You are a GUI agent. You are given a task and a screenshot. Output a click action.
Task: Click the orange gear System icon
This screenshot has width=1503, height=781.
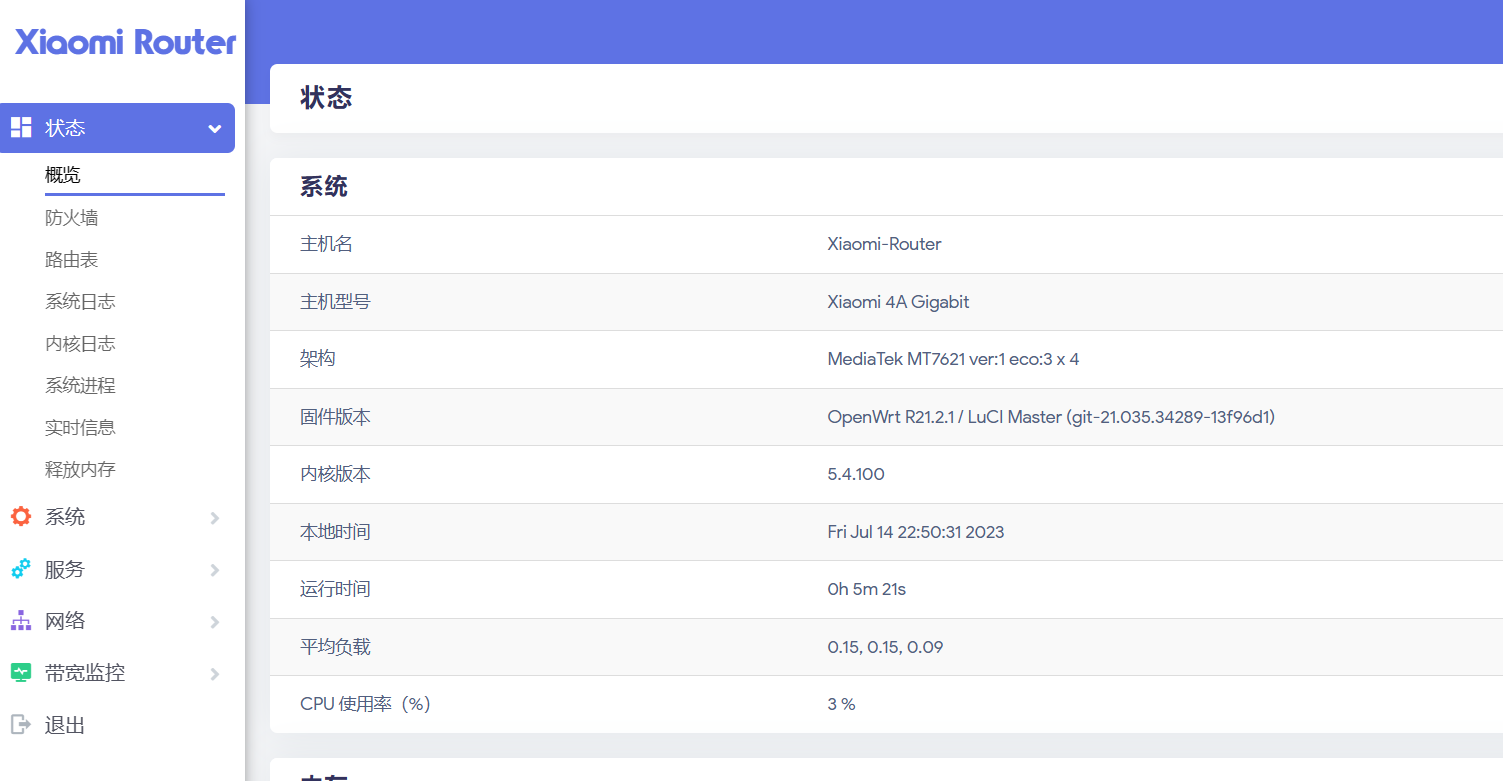[21, 517]
